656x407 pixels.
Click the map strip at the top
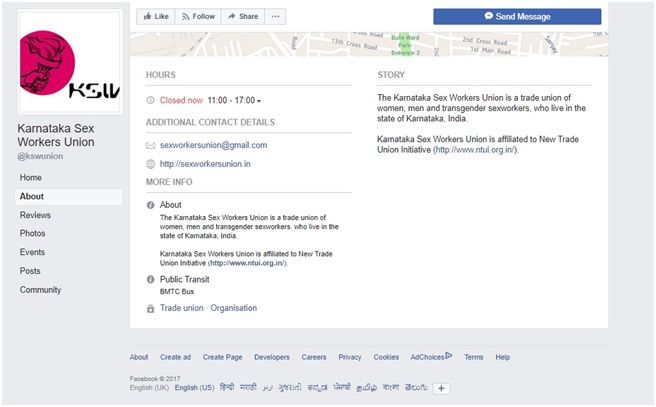[368, 43]
